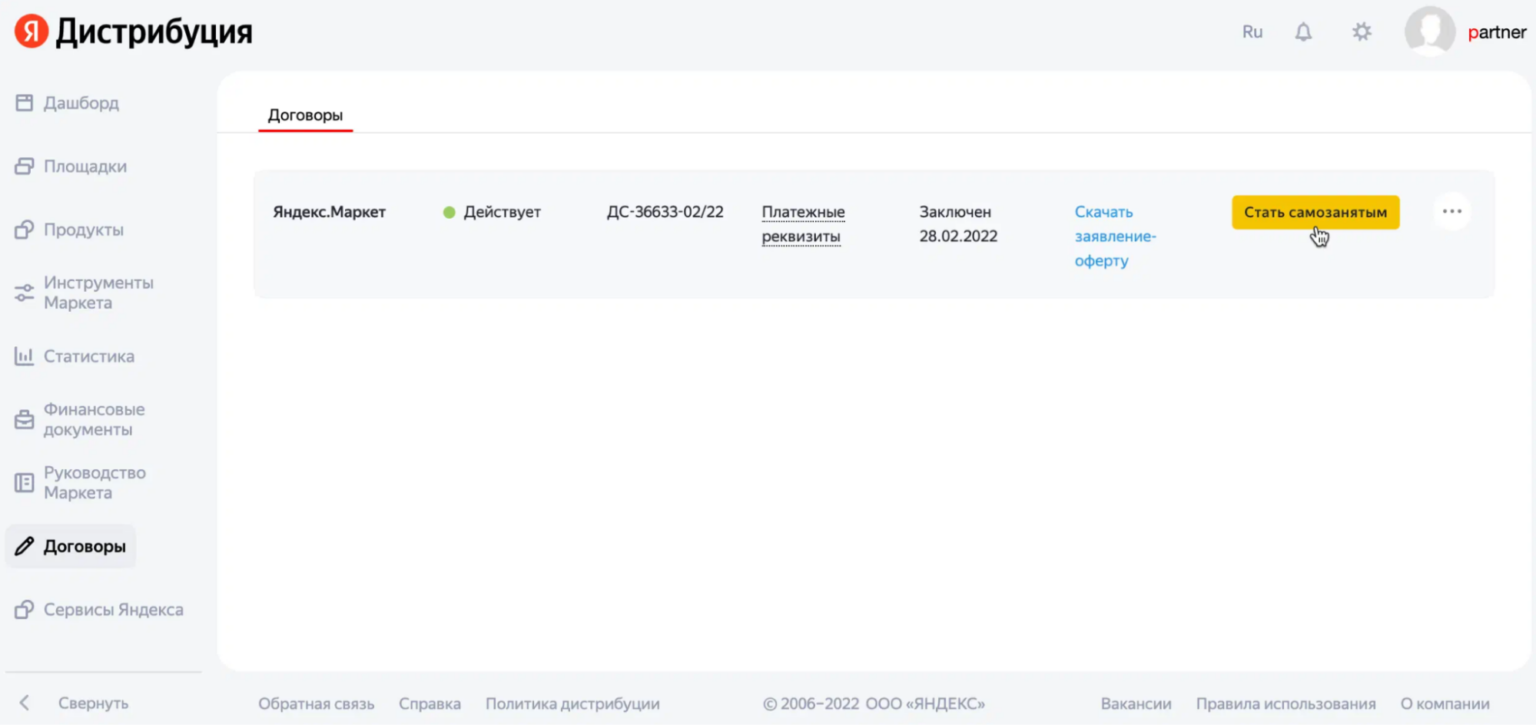Click contract number ДС-36633-02/22
The width and height of the screenshot is (1536, 725).
pos(665,212)
